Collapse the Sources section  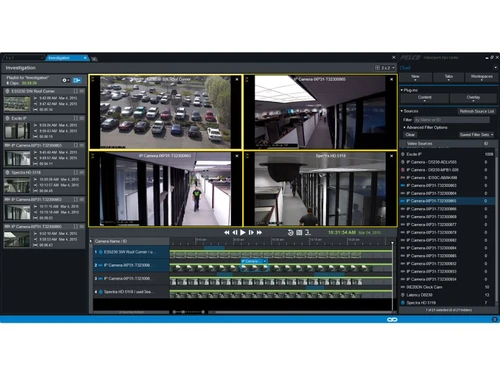tap(402, 111)
